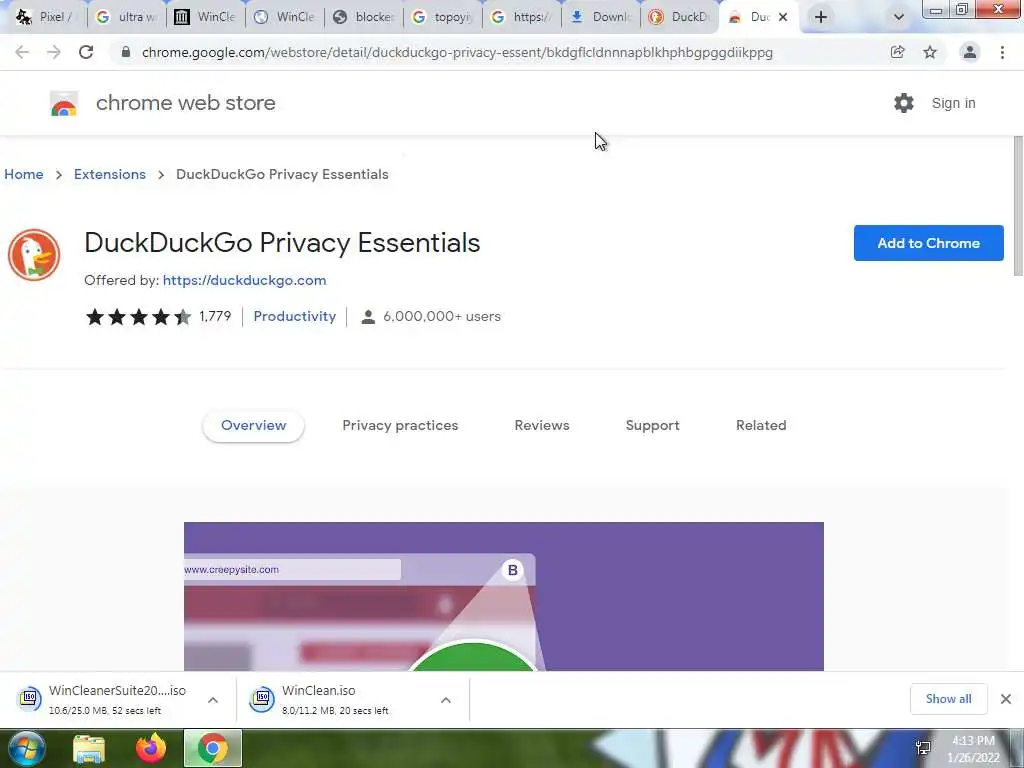
Task: Click the star rating icons
Action: click(138, 317)
